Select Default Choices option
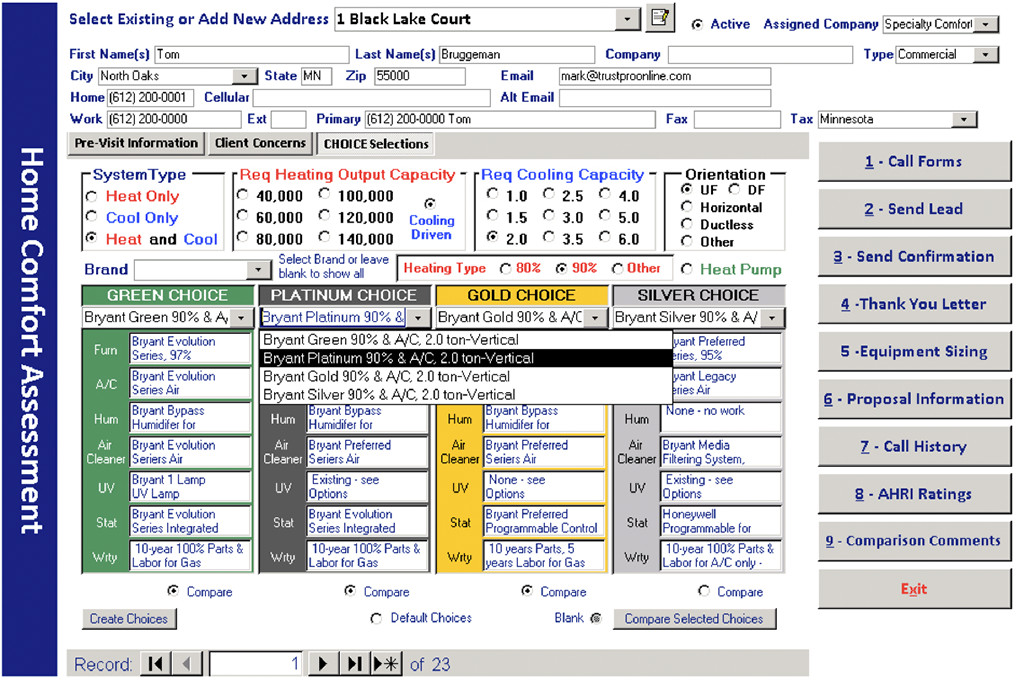 pyautogui.click(x=376, y=618)
